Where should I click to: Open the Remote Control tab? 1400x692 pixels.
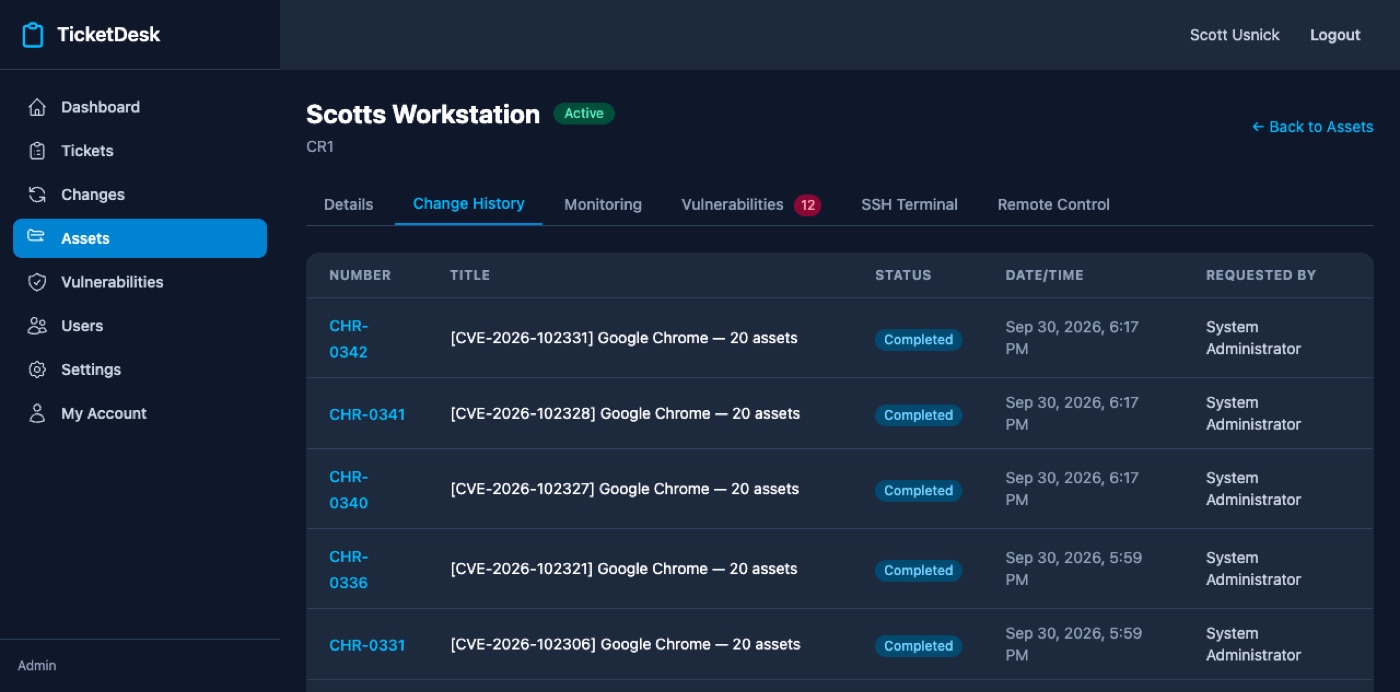coord(1054,204)
